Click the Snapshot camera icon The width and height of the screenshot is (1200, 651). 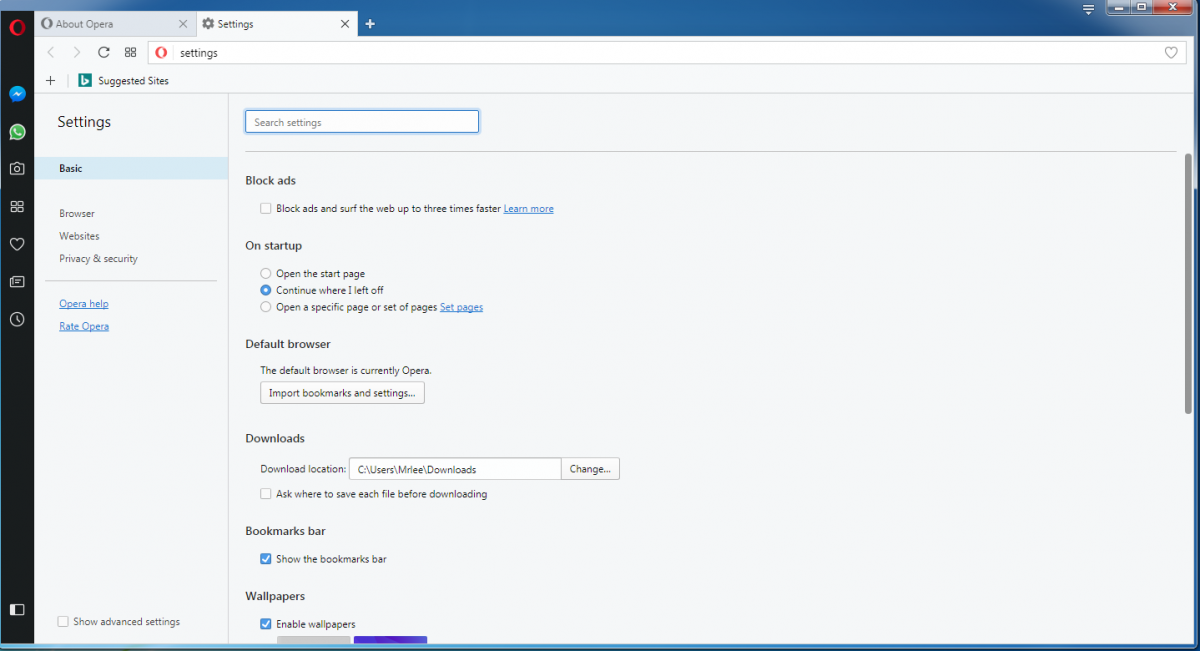click(x=17, y=169)
